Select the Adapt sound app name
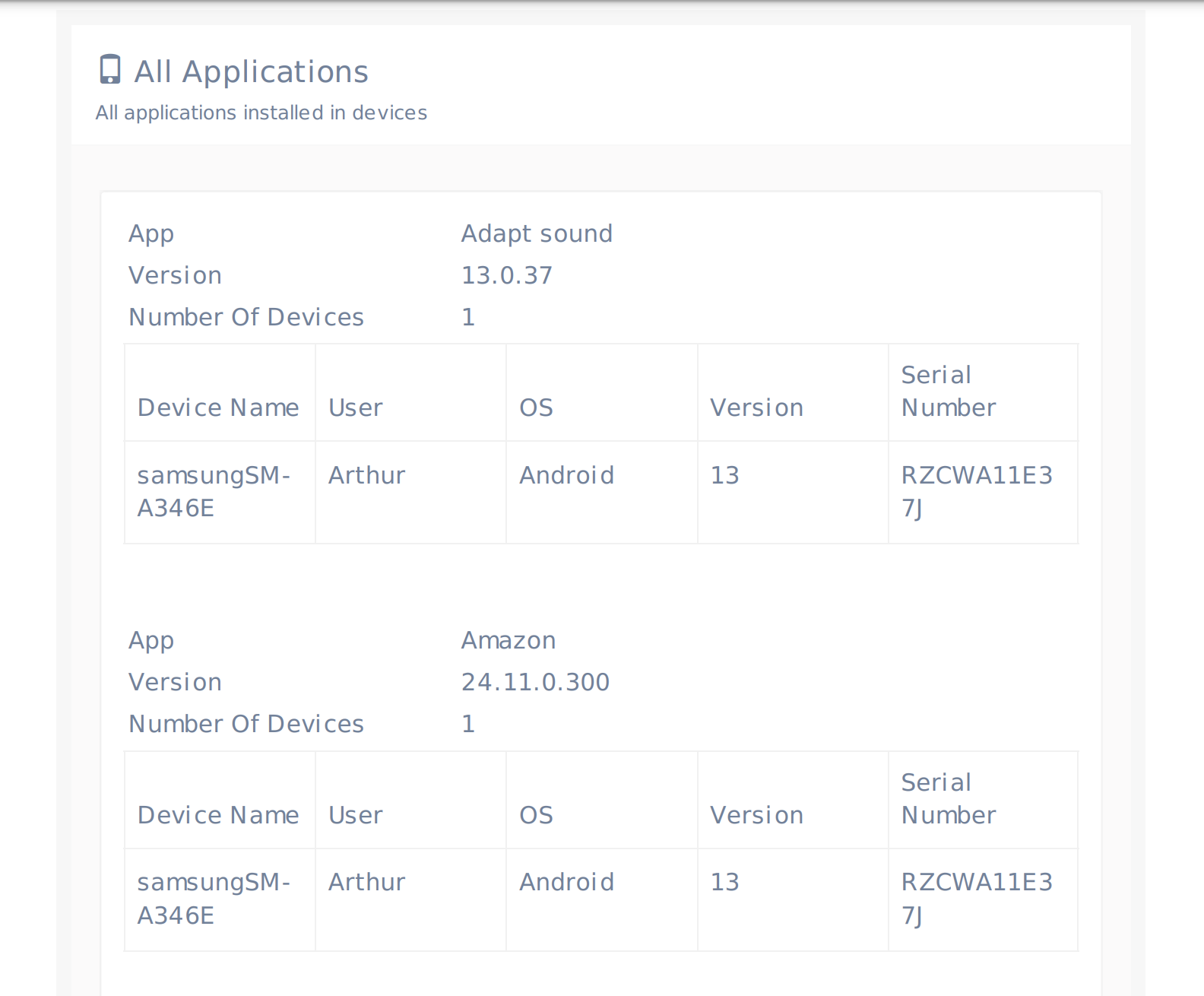This screenshot has width=1204, height=996. coord(537,233)
